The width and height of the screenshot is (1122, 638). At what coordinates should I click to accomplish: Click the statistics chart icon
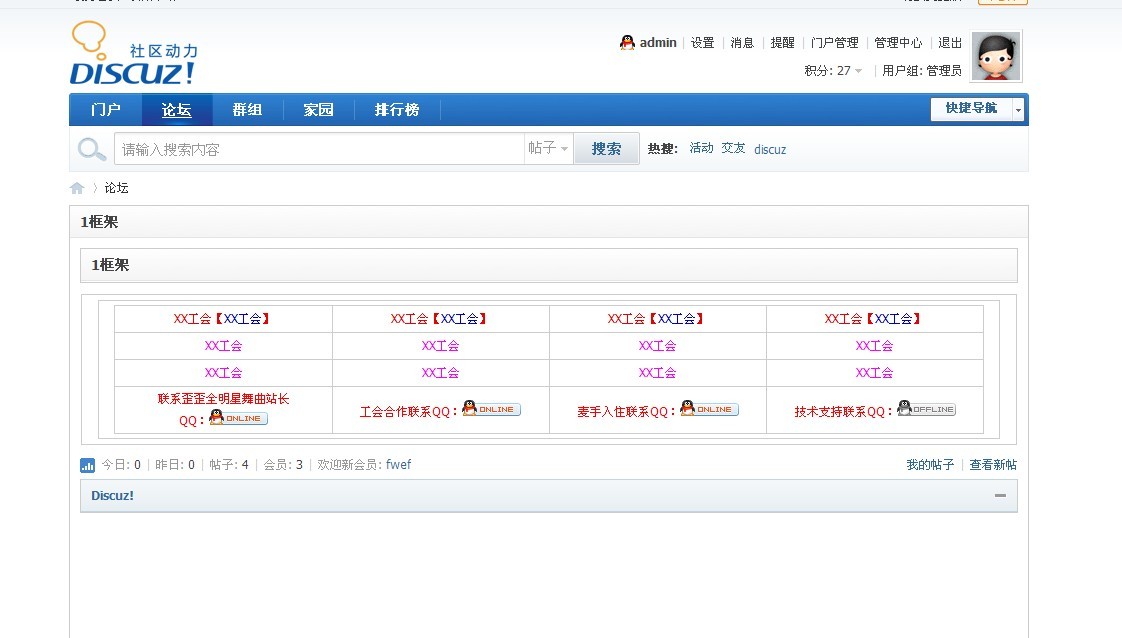pos(87,466)
